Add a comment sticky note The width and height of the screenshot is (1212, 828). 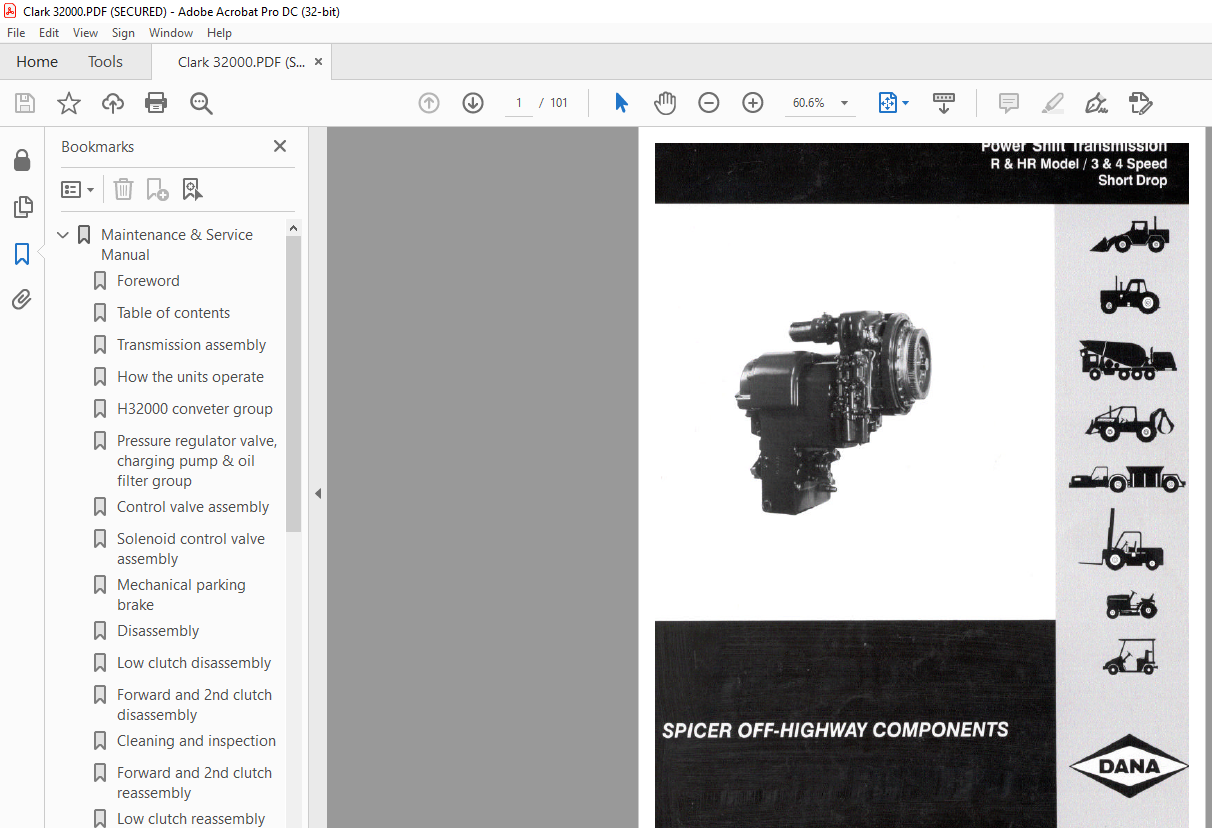coord(1009,103)
